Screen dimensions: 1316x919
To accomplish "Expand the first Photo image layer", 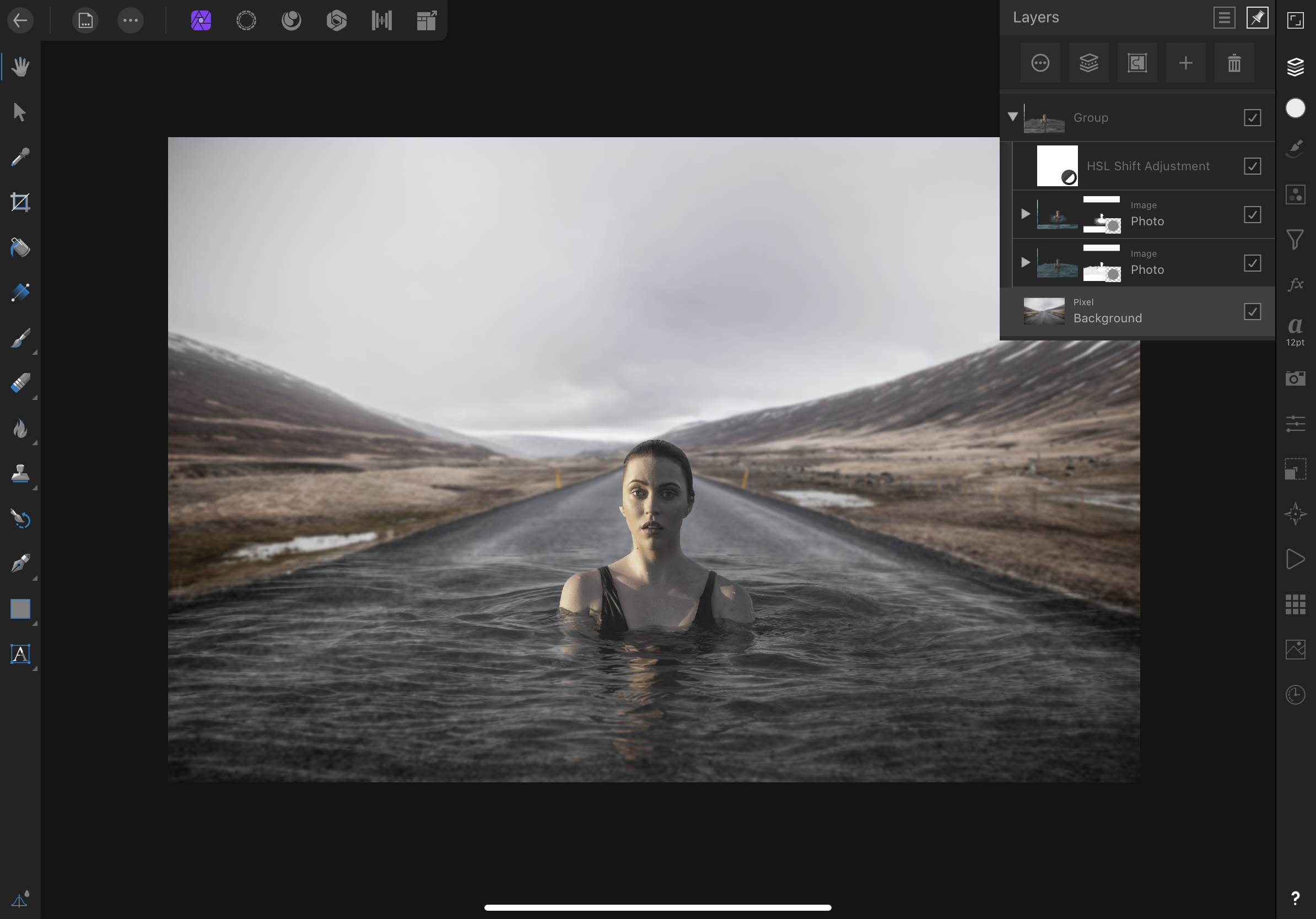I will pos(1026,214).
